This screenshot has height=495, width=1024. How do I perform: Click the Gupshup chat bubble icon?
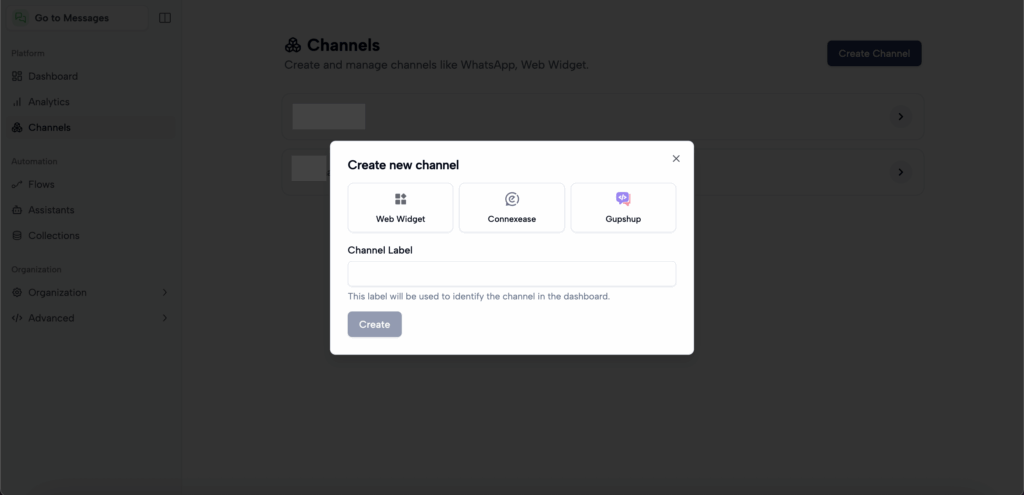tap(623, 199)
